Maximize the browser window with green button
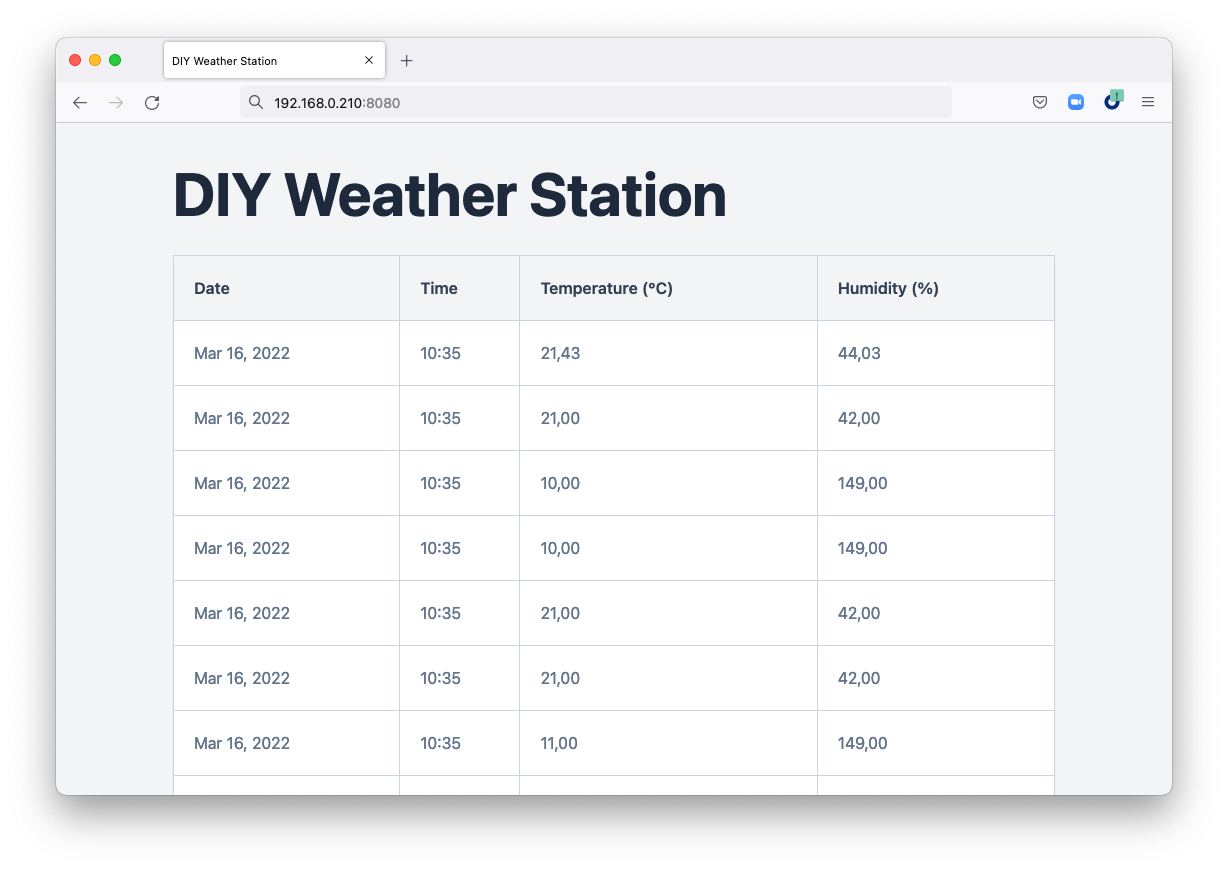 click(115, 60)
